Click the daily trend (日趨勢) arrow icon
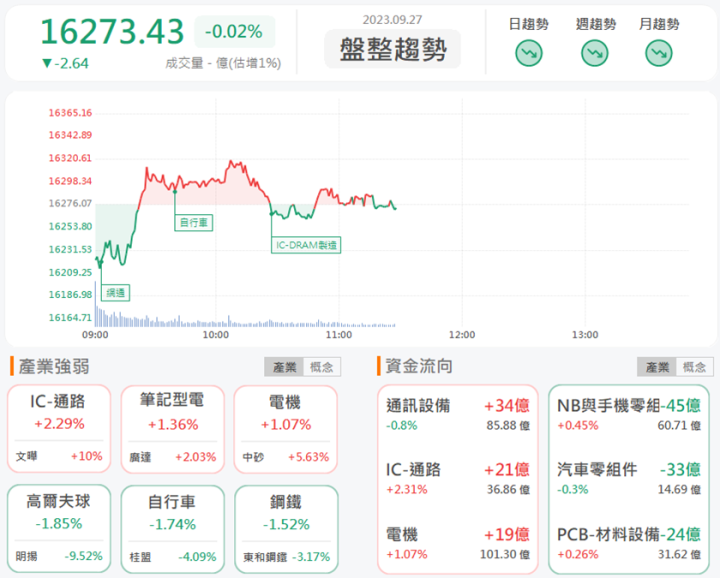This screenshot has height=578, width=720. coord(529,54)
